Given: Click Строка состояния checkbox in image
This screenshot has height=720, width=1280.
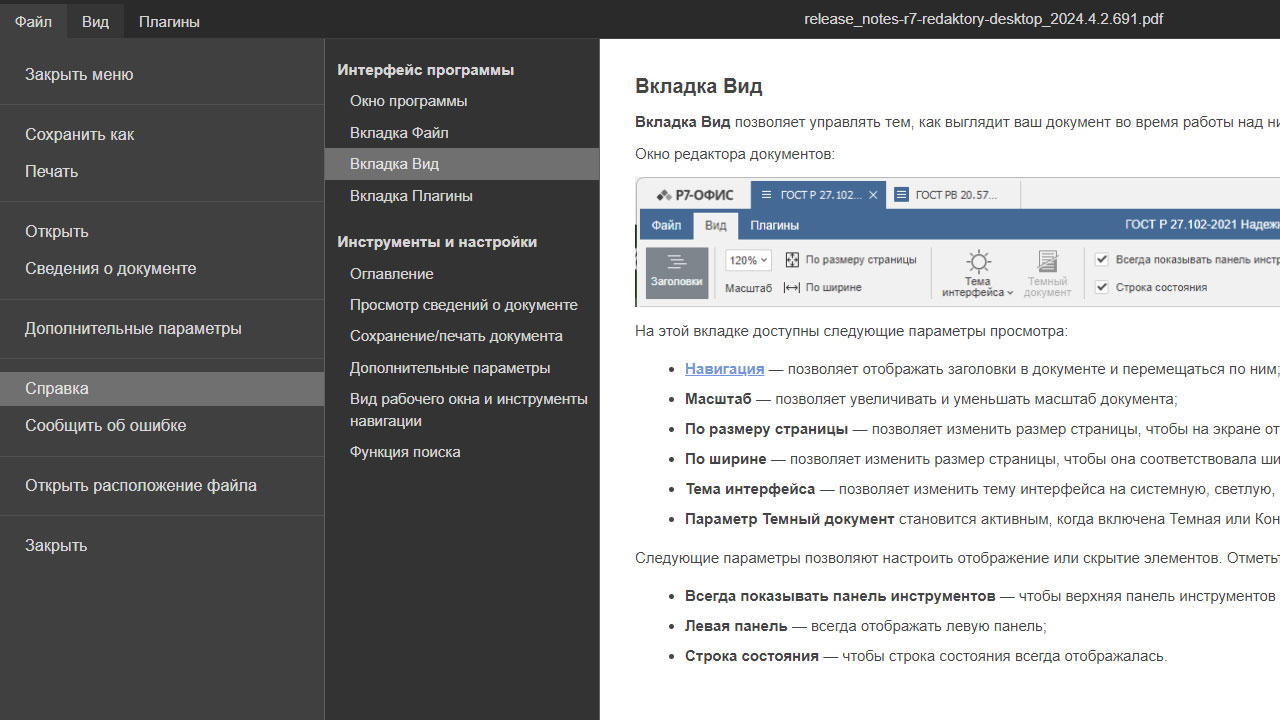Looking at the screenshot, I should 1102,287.
